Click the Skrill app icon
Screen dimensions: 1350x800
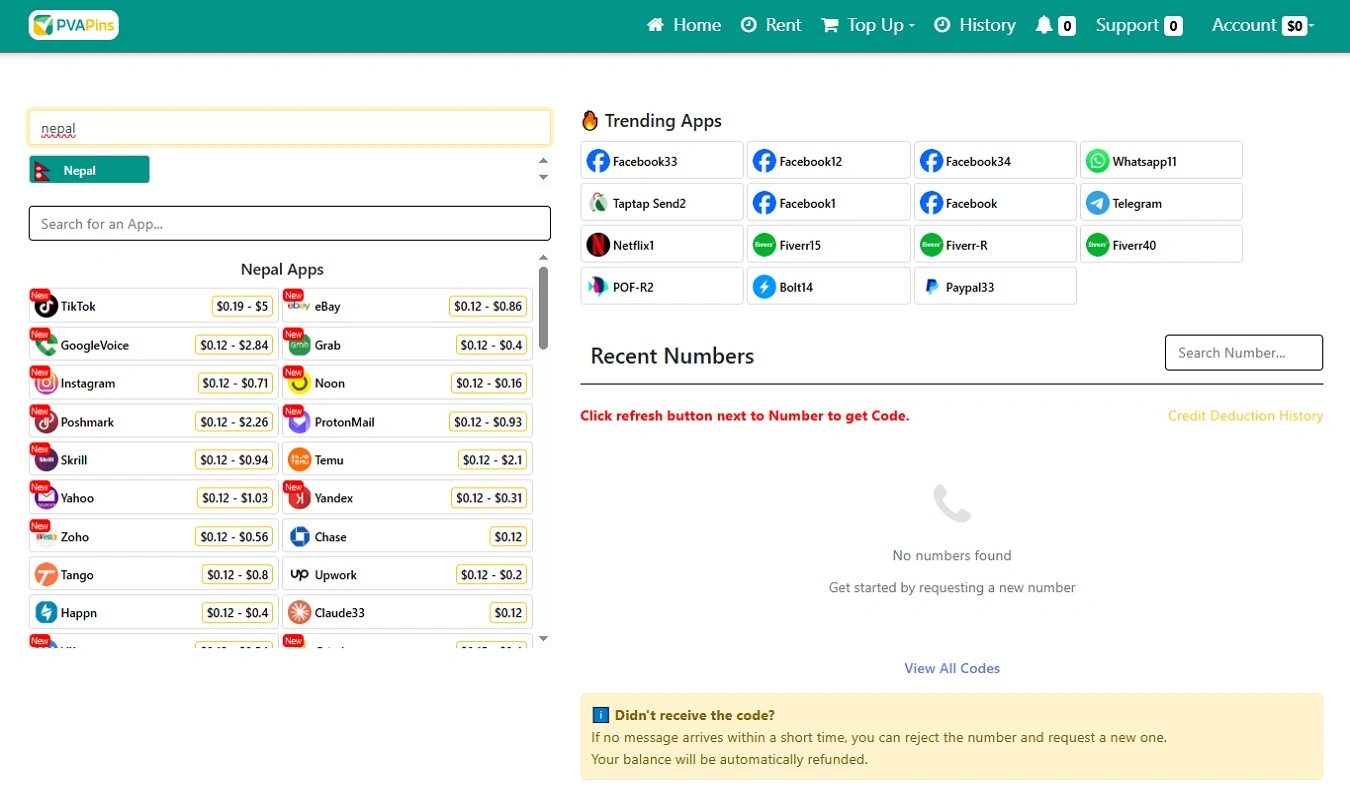pyautogui.click(x=46, y=460)
